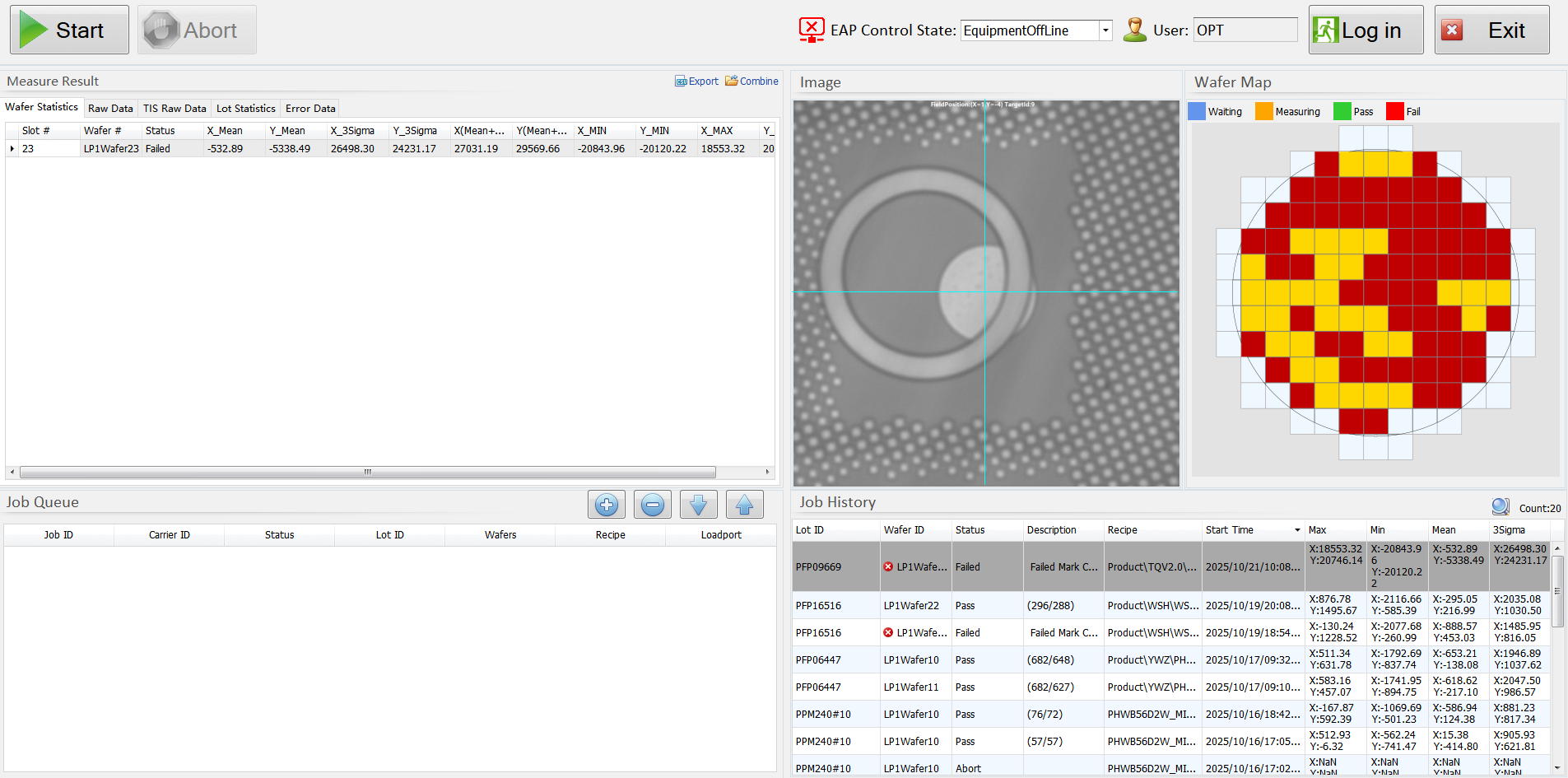Move job up with the up arrow

coord(744,505)
